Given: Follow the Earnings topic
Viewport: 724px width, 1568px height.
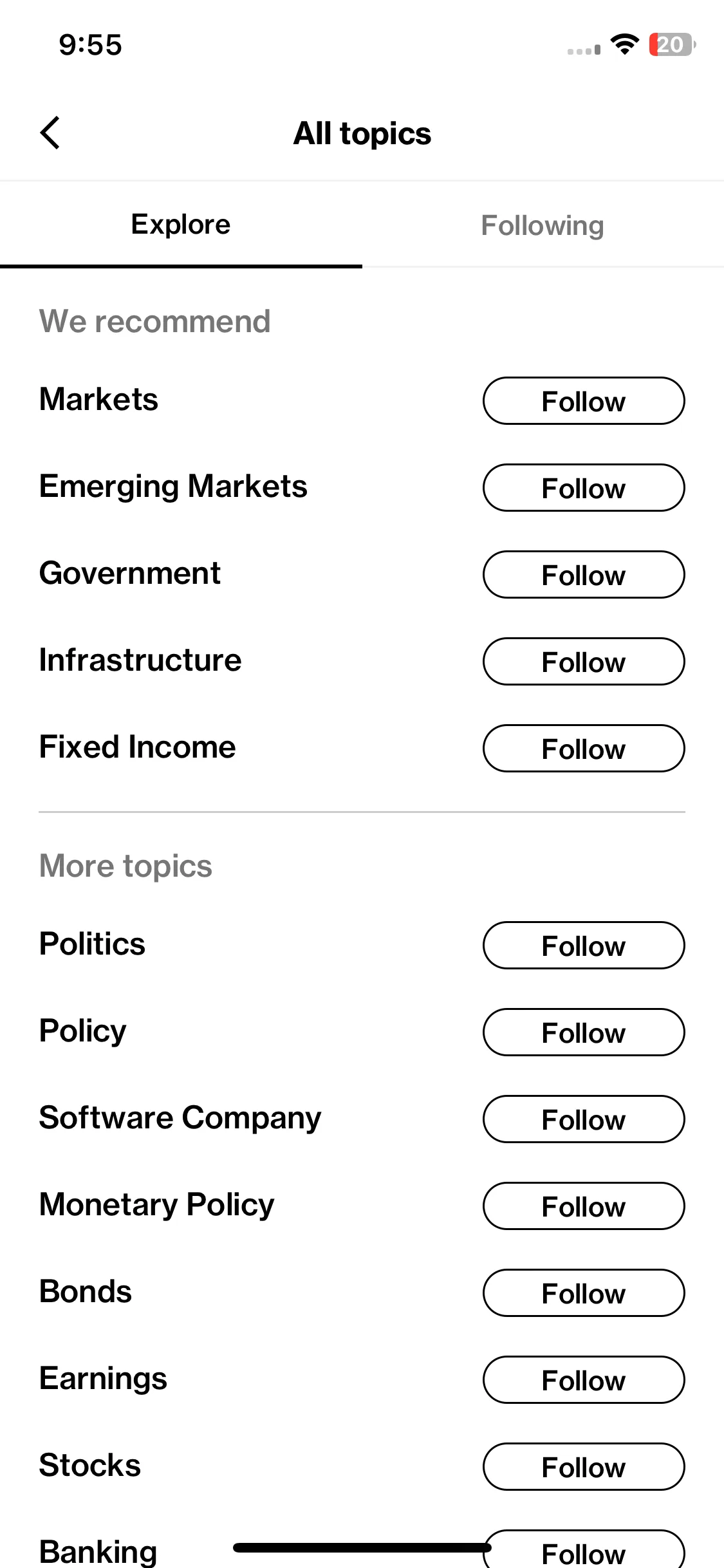Looking at the screenshot, I should [584, 1380].
